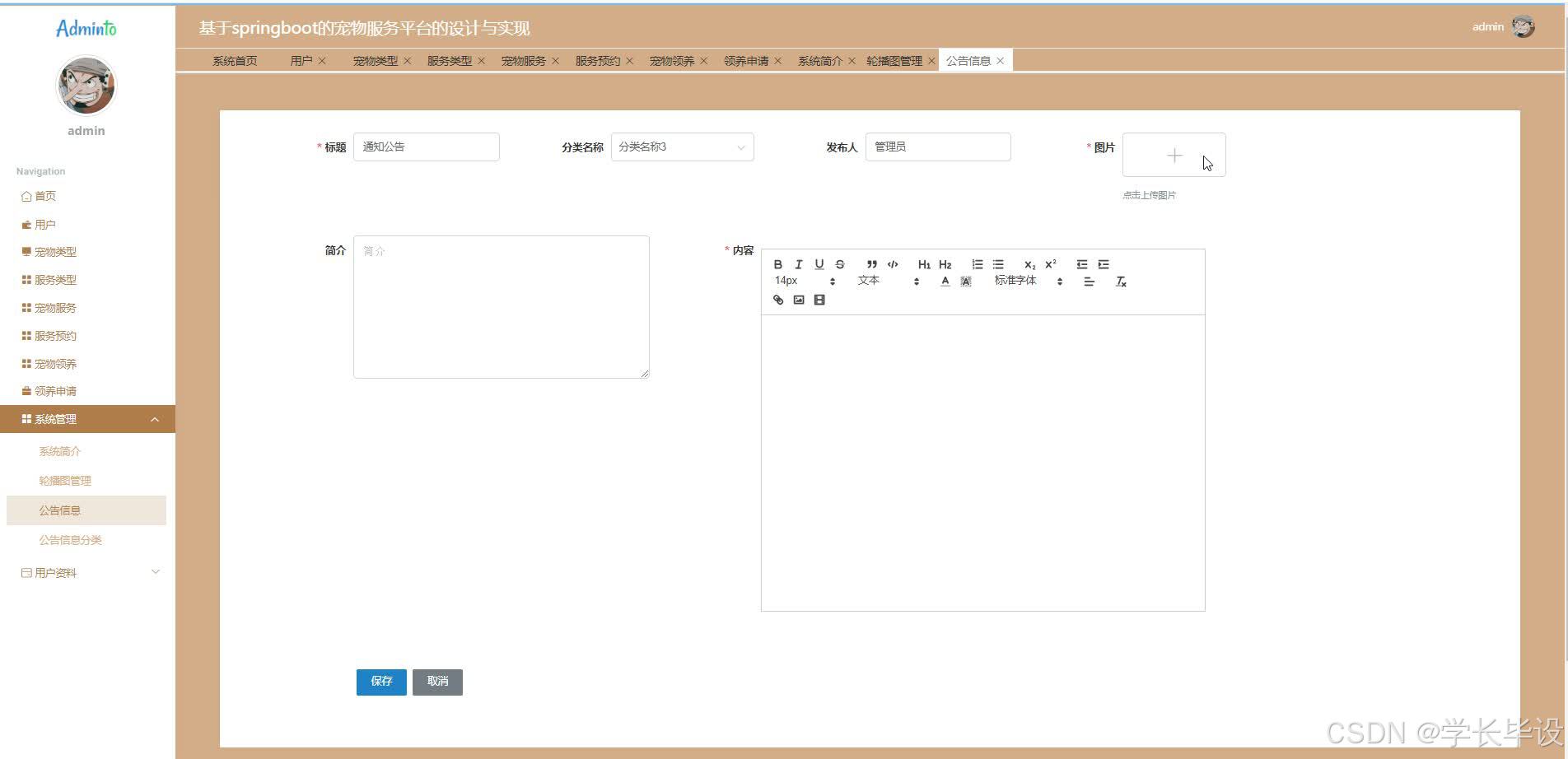1568x759 pixels.
Task: Go to 首页 in the navigation
Action: point(45,196)
